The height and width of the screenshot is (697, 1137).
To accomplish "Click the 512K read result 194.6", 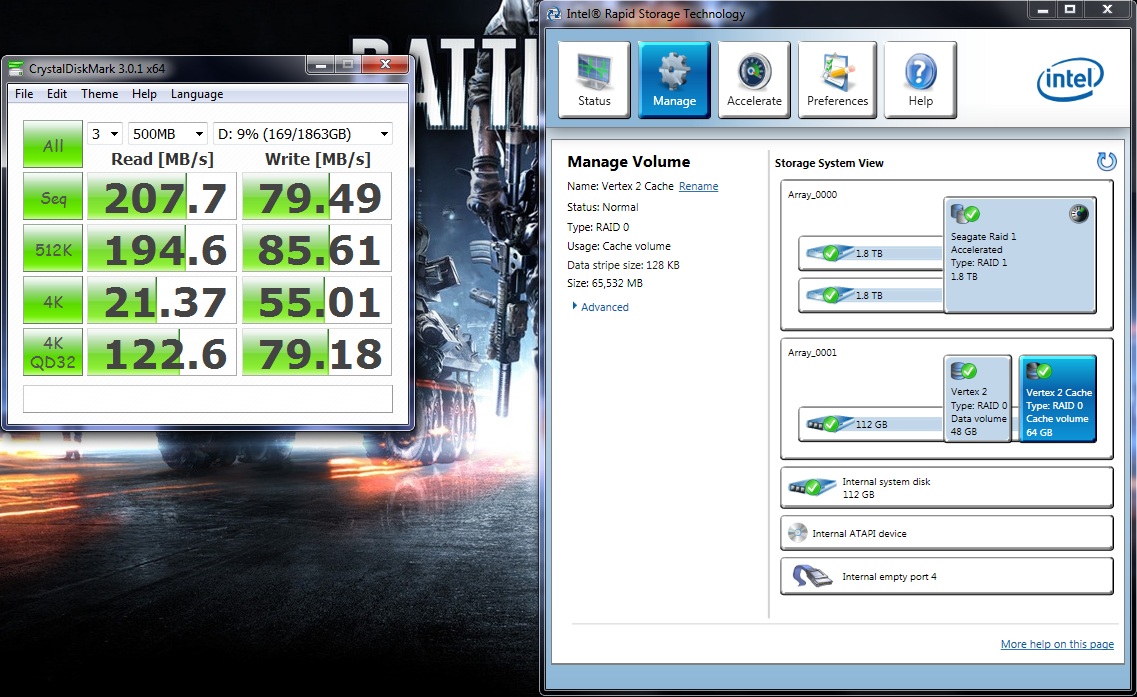I will pyautogui.click(x=162, y=249).
